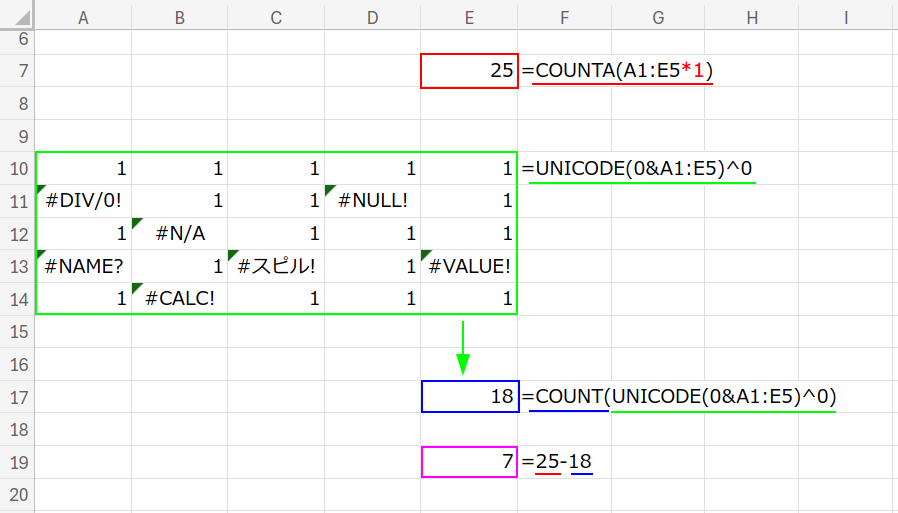
Task: Select row 10 header
Action: [x=18, y=168]
